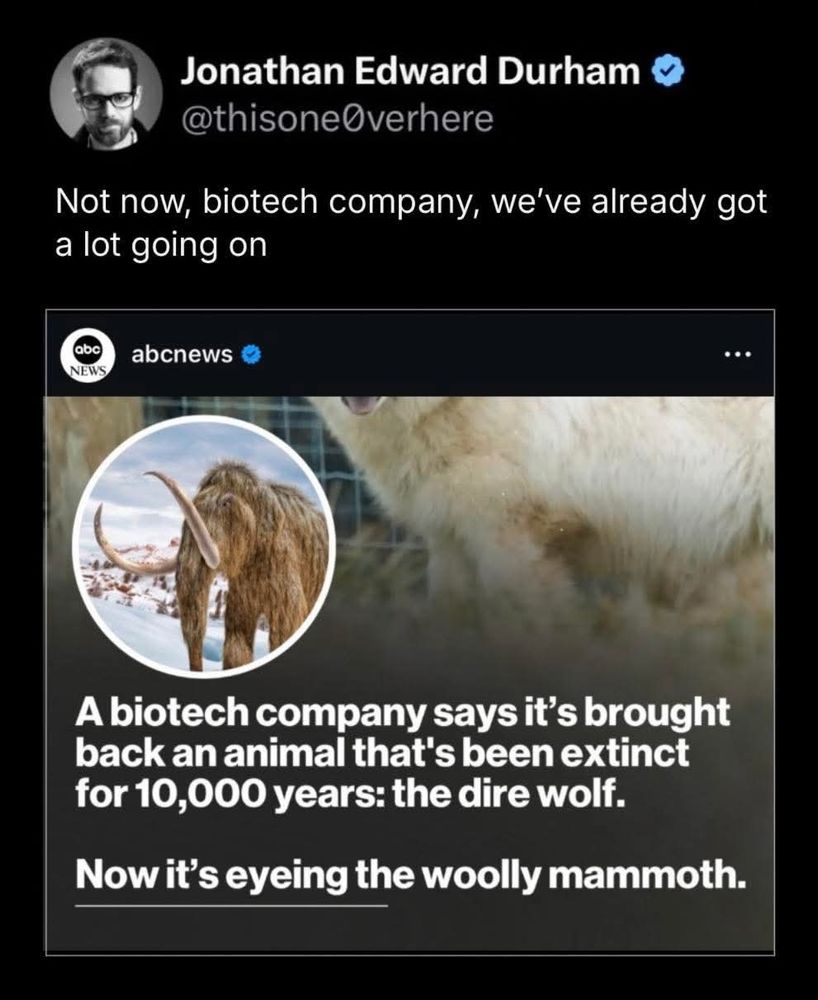View the circular woolly mammoth thumbnail
Image resolution: width=818 pixels, height=1000 pixels.
[204, 546]
